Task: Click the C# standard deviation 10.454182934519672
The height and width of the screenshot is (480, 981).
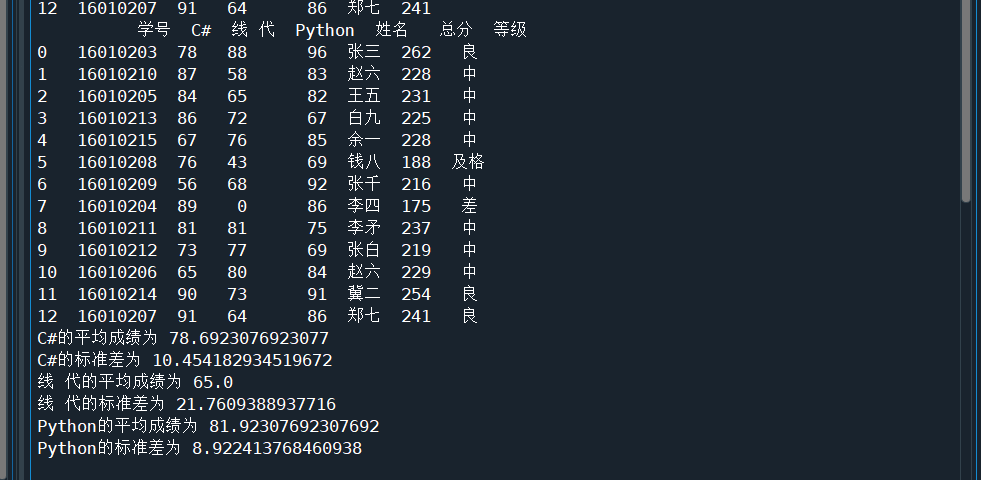Action: click(x=243, y=360)
